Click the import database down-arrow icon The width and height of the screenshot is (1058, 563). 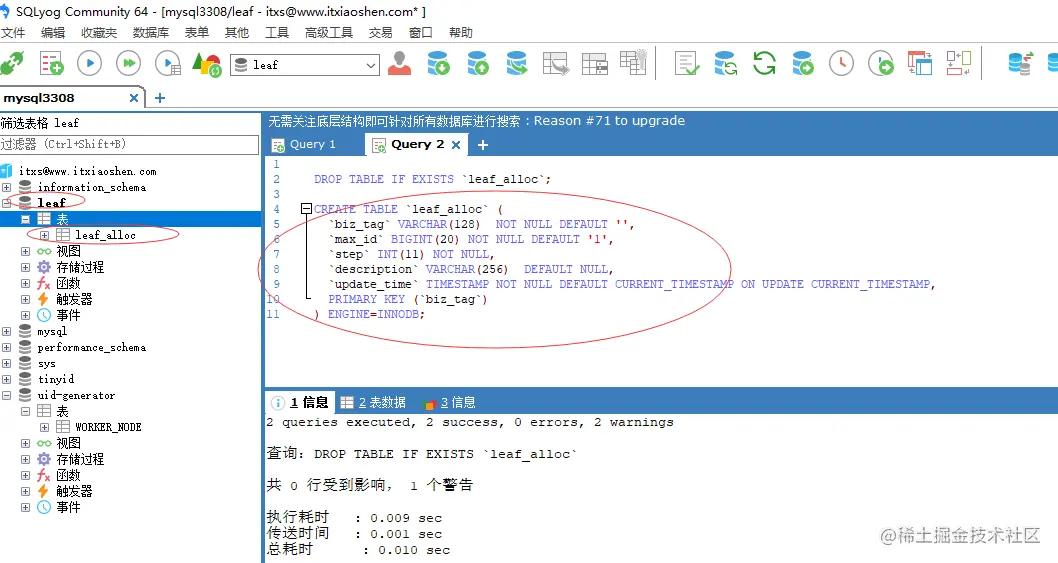pyautogui.click(x=439, y=64)
